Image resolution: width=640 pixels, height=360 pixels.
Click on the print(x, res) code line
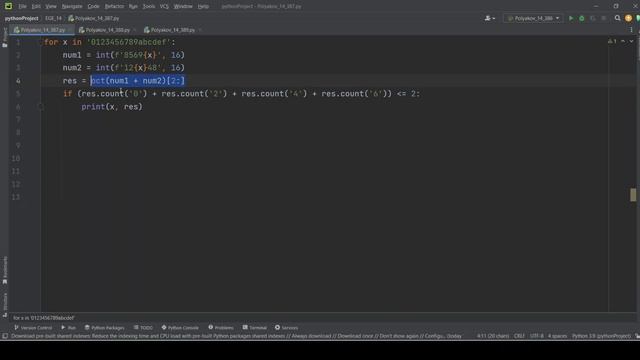click(112, 107)
